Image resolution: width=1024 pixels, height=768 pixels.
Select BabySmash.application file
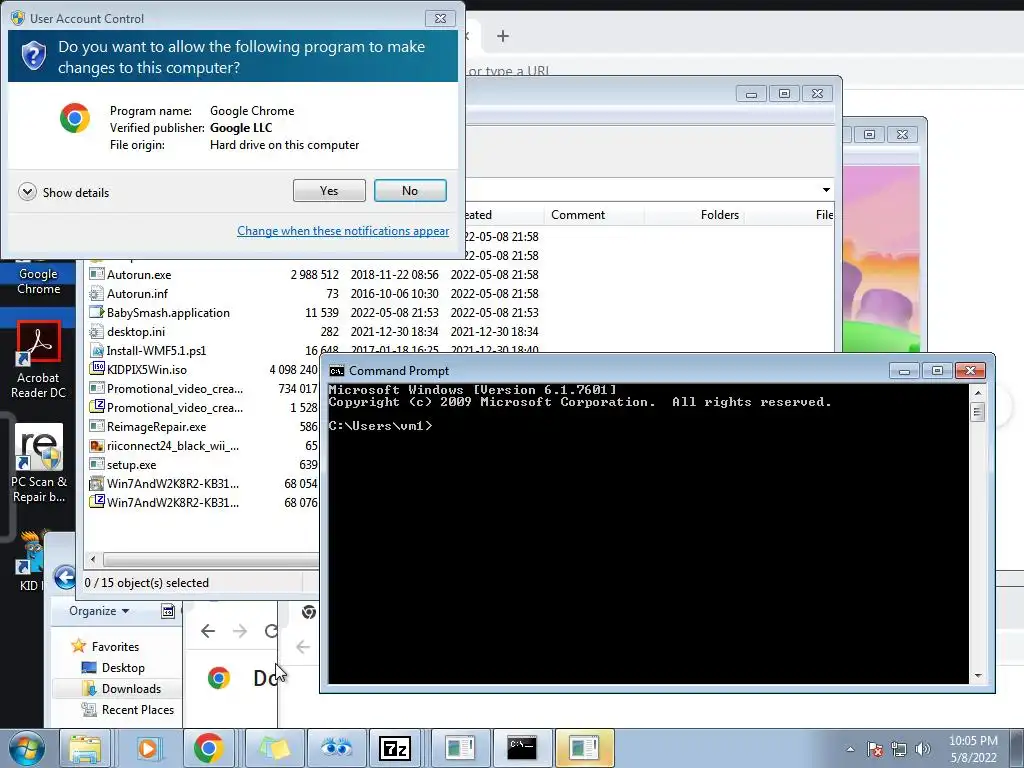[x=168, y=312]
